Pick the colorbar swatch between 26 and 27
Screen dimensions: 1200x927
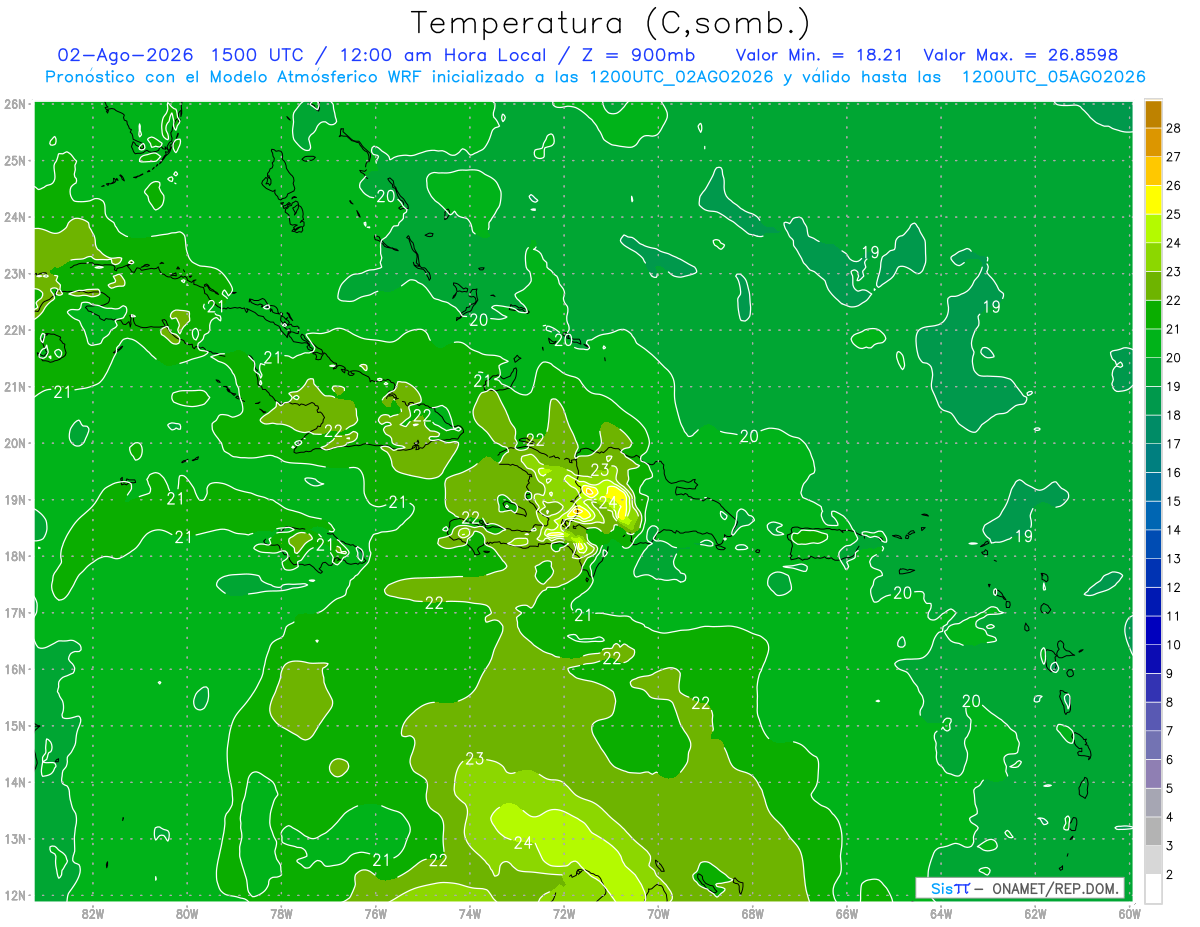coord(1154,171)
